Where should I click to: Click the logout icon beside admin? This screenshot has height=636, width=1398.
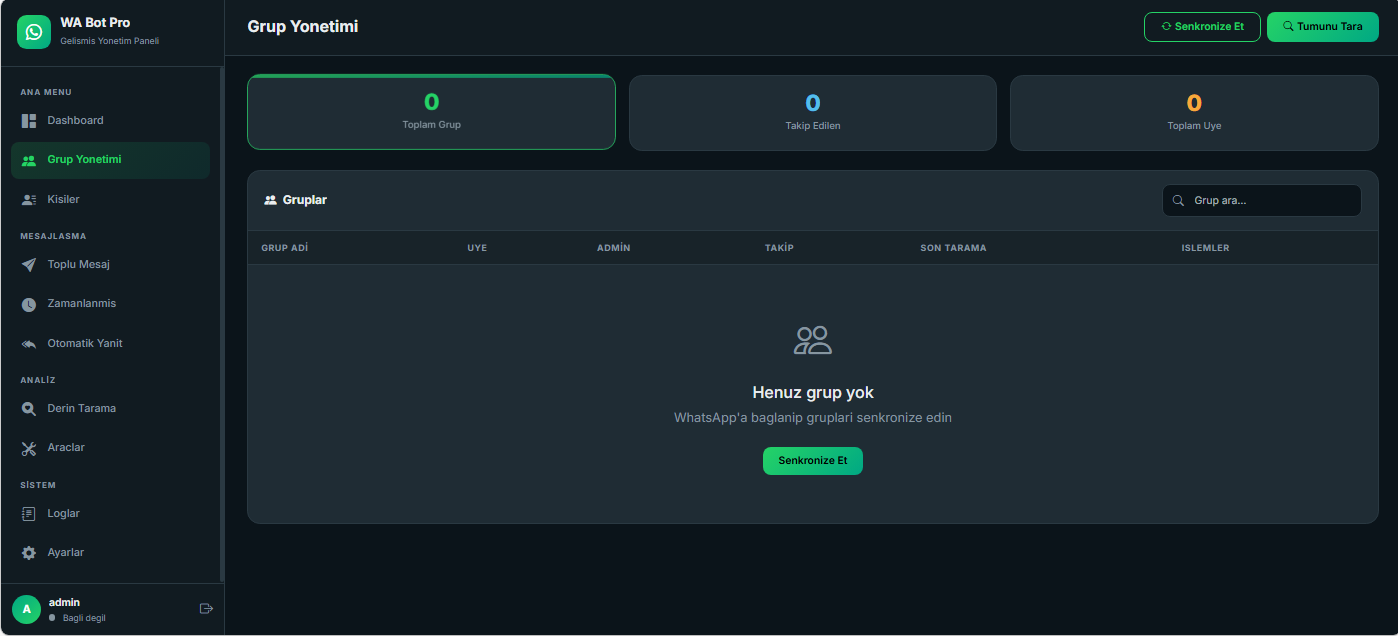(206, 609)
